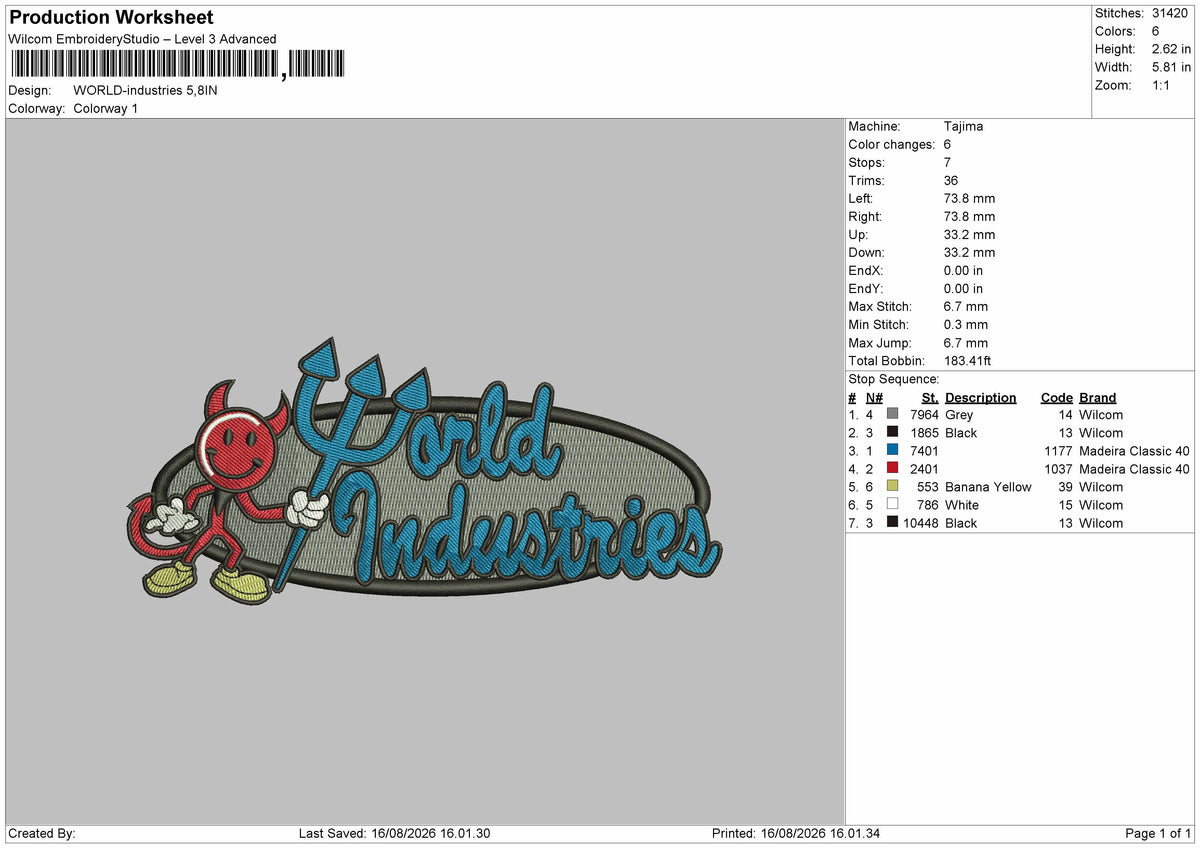1200x848 pixels.
Task: Click stitch count '10448' in row 7
Action: (x=920, y=523)
